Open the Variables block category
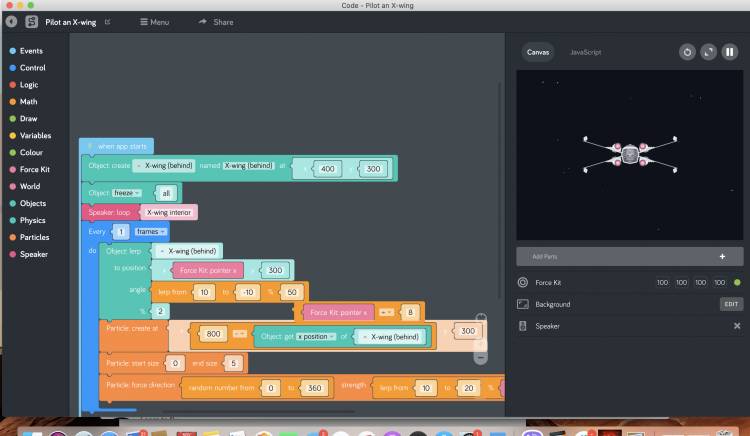 [x=30, y=135]
